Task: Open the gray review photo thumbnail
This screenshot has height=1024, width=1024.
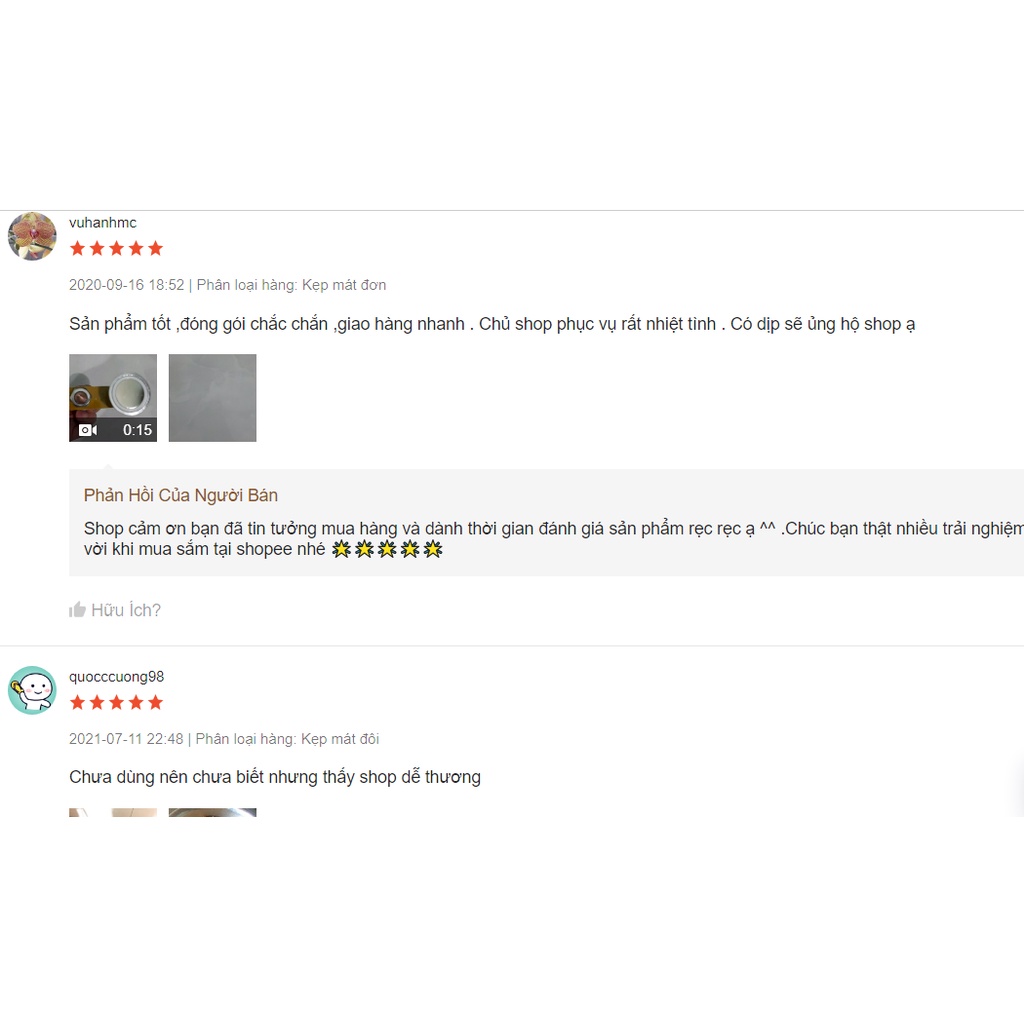Action: pyautogui.click(x=212, y=398)
